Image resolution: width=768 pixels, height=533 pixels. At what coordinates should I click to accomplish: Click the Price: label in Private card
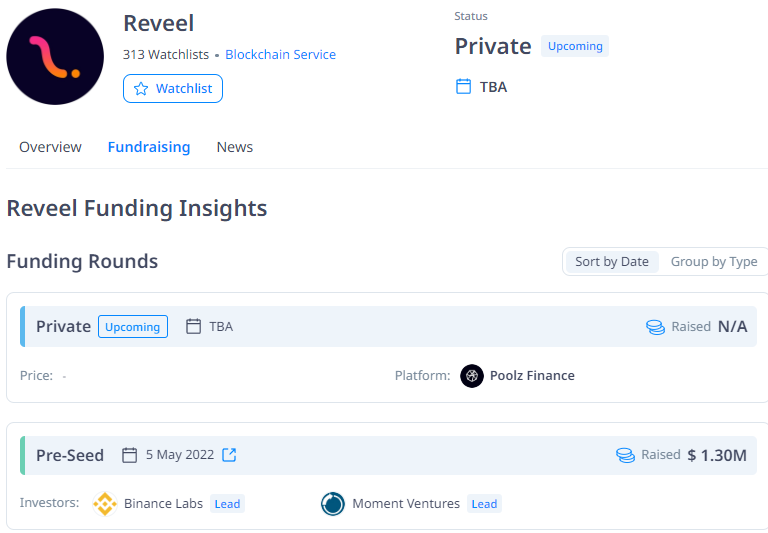36,376
